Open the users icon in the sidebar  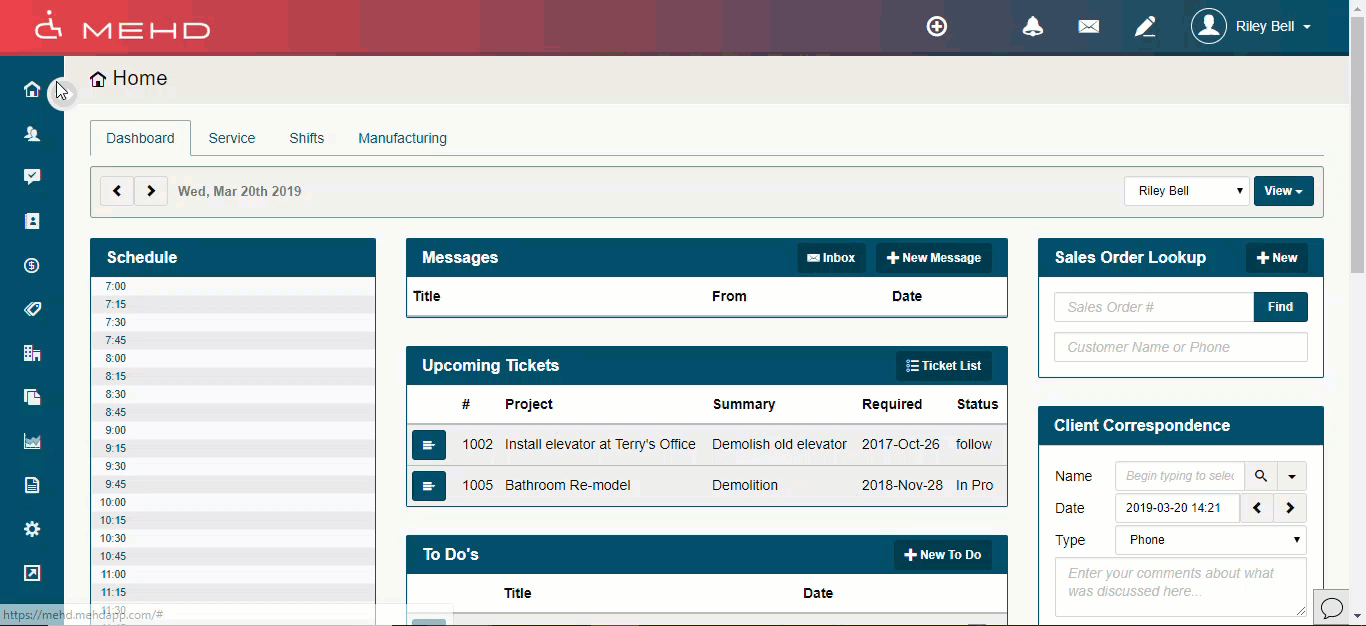point(32,134)
